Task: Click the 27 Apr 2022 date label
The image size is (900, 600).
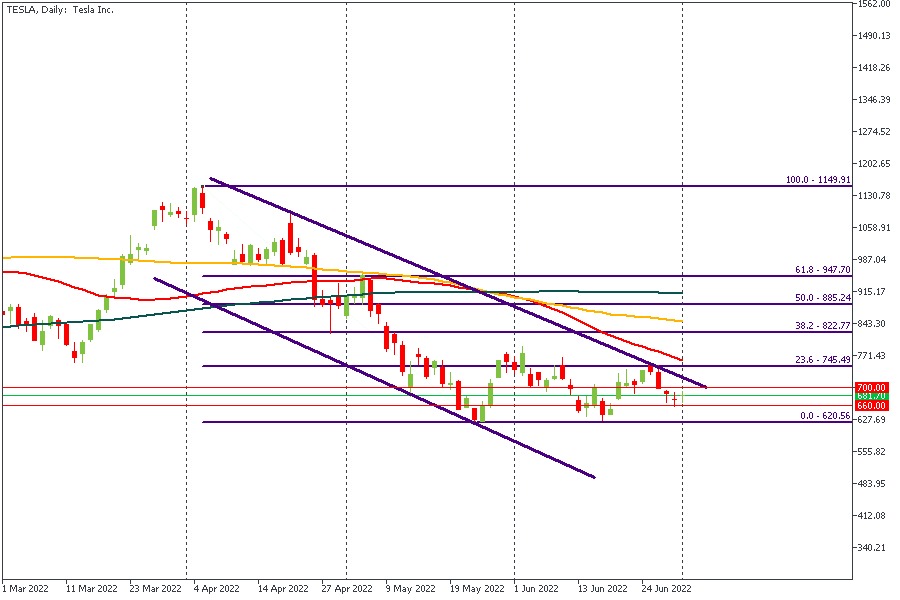Action: click(346, 589)
